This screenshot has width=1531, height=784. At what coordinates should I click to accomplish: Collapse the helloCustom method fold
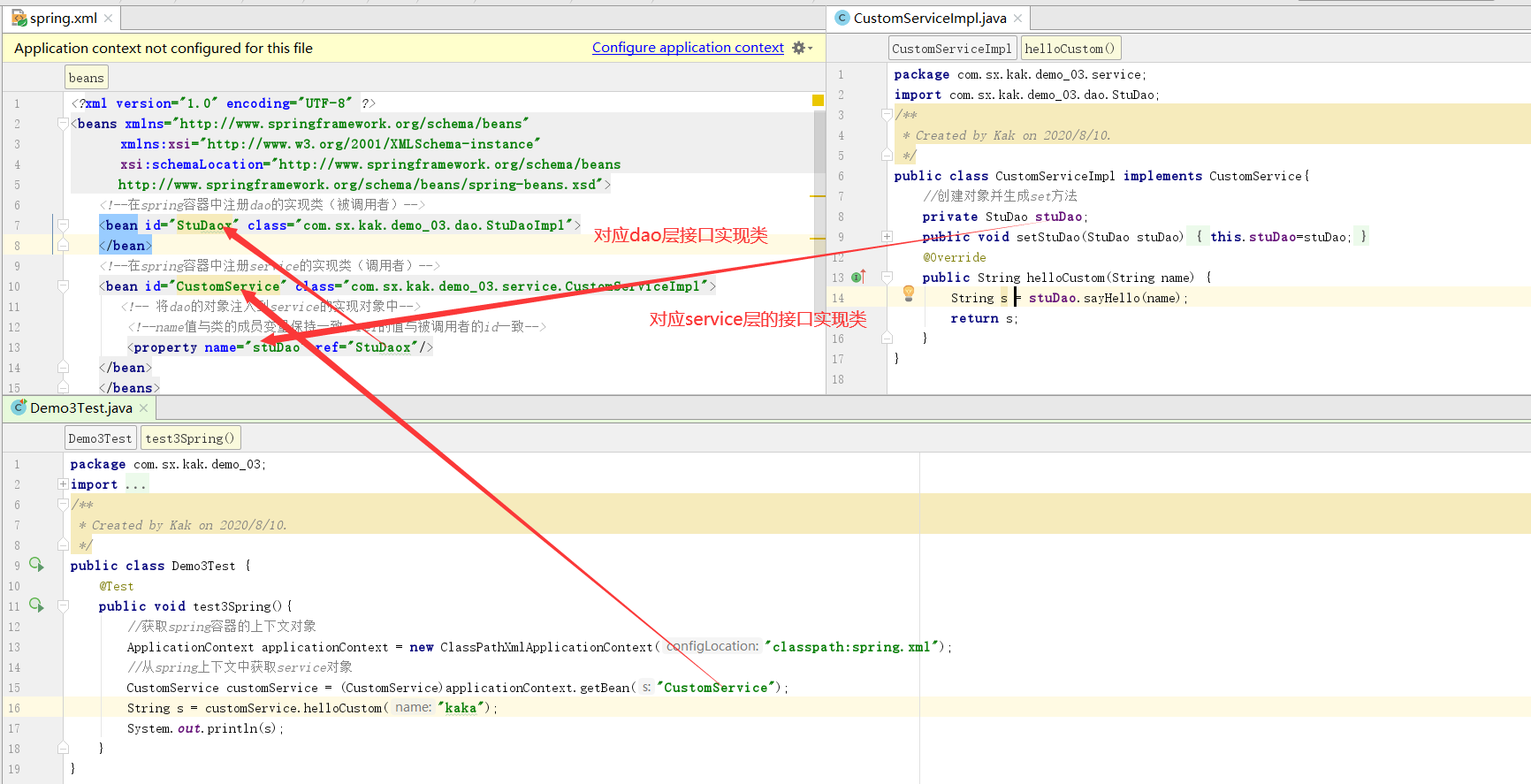pos(887,278)
